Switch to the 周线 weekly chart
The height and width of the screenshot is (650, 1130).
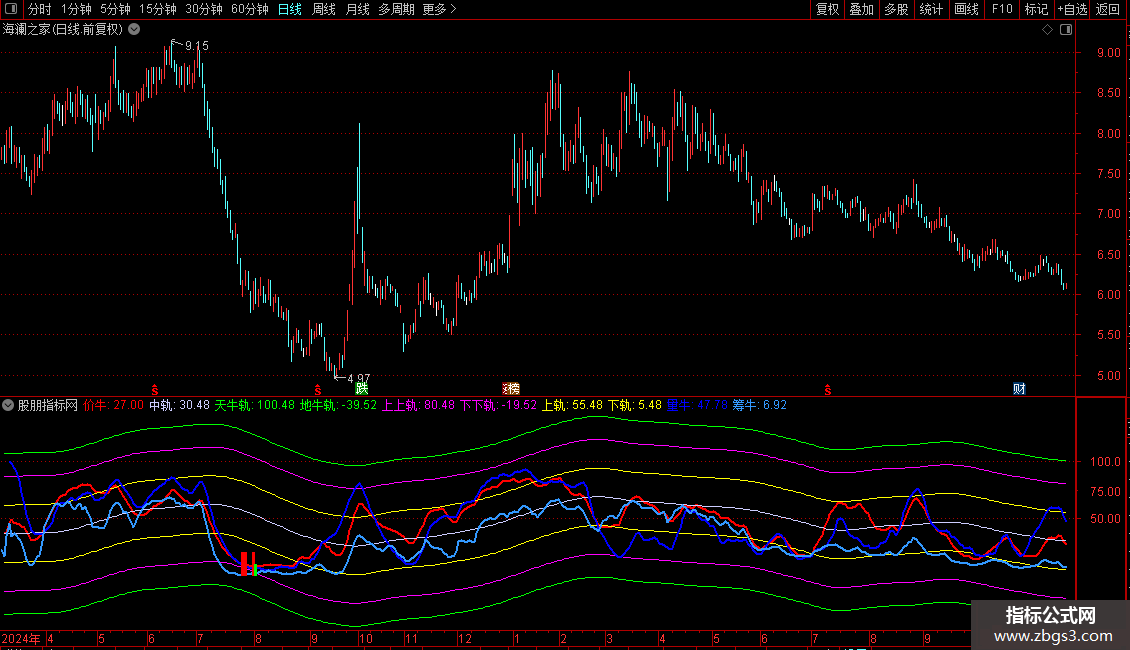tap(323, 9)
